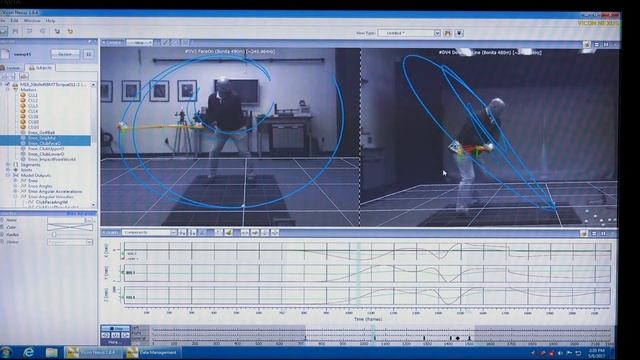Image resolution: width=640 pixels, height=360 pixels.
Task: Open the Window menu
Action: pyautogui.click(x=32, y=20)
